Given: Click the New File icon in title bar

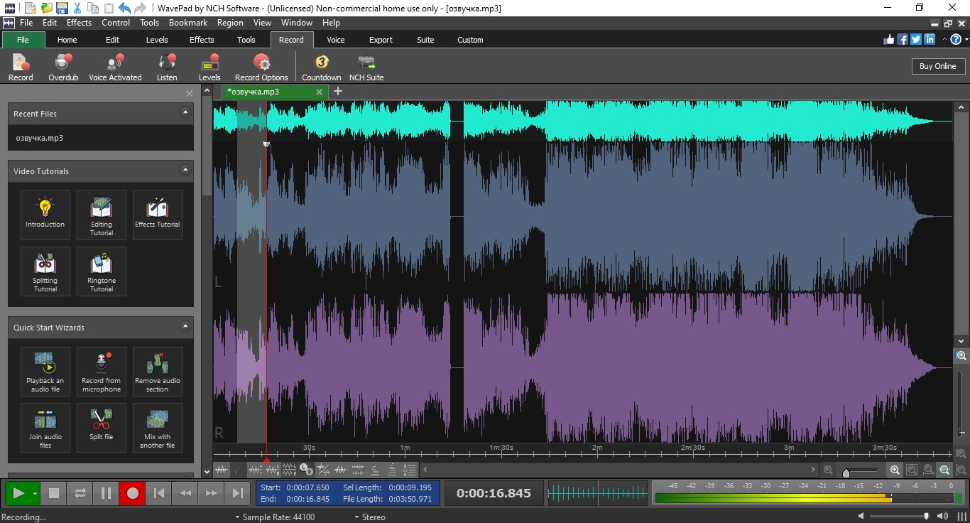Looking at the screenshot, I should pos(31,8).
